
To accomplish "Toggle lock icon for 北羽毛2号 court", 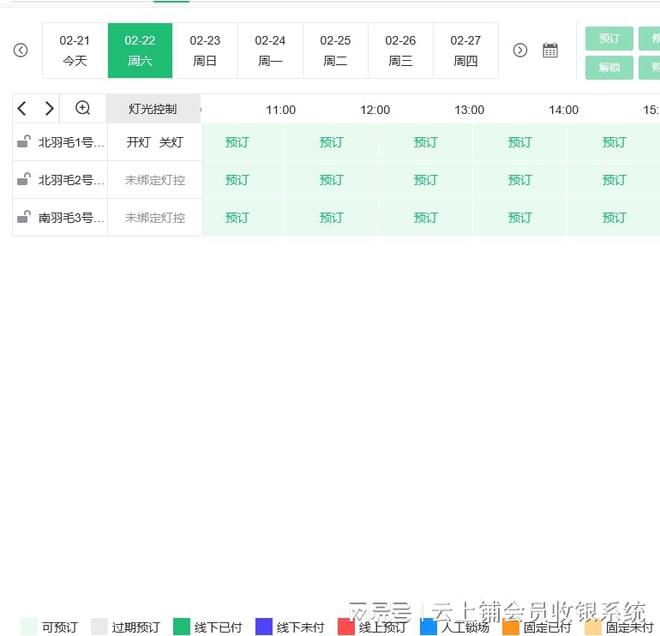I will click(x=24, y=179).
